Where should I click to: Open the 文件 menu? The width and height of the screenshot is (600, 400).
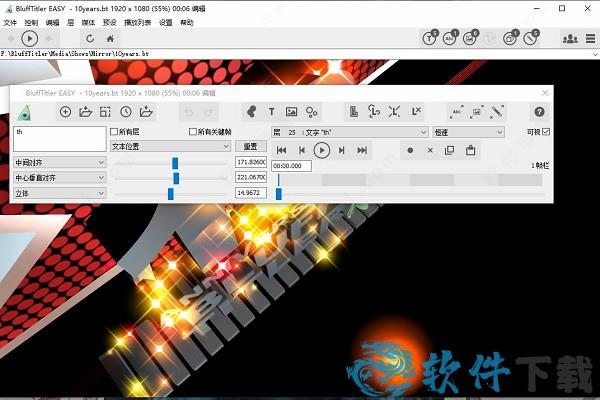coord(10,21)
